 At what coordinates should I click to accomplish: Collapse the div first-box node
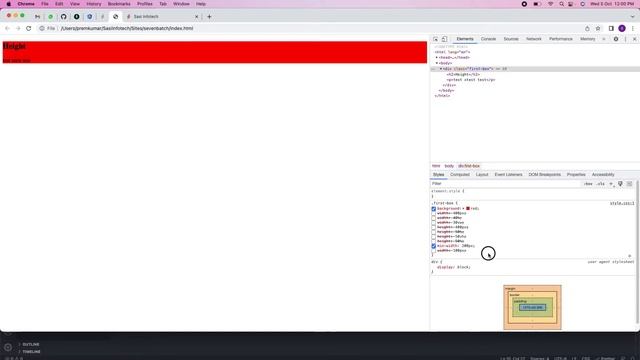coord(441,69)
